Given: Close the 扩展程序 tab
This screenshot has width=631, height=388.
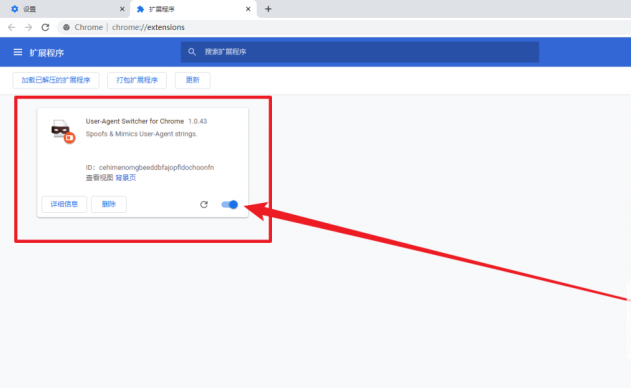Looking at the screenshot, I should point(248,9).
